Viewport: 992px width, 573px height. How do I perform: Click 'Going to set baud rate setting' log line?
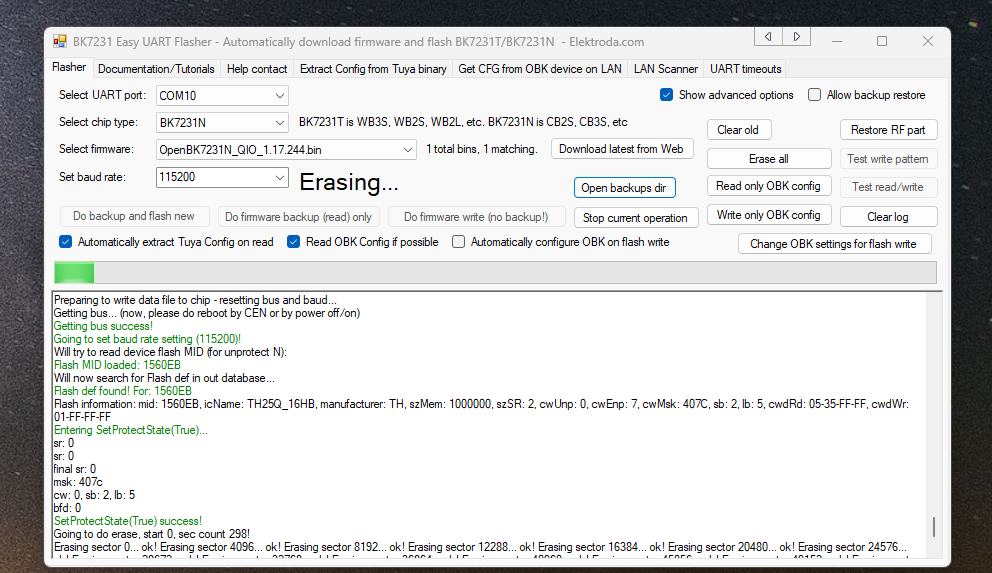tap(147, 339)
